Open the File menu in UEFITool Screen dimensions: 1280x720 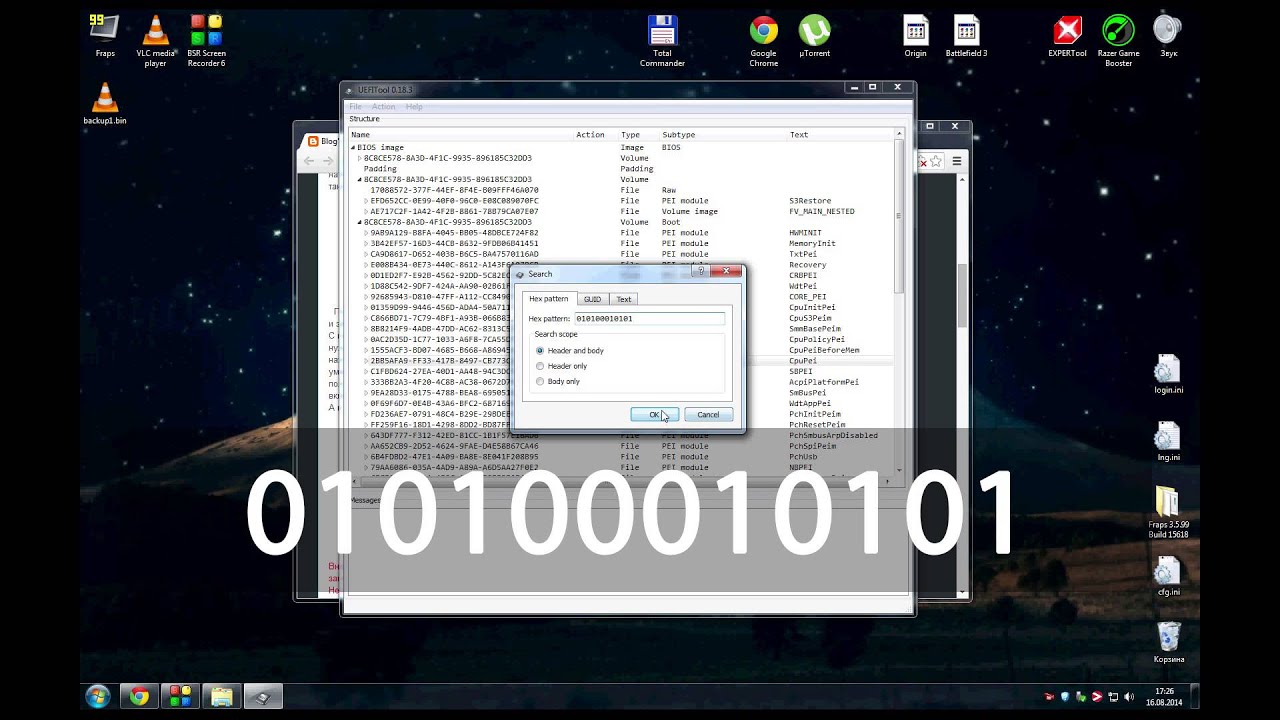coord(355,106)
